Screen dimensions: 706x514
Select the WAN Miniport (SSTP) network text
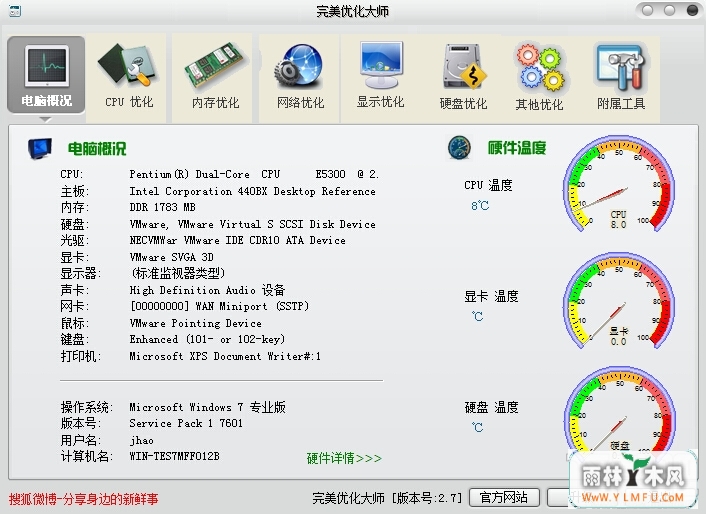[x=219, y=307]
